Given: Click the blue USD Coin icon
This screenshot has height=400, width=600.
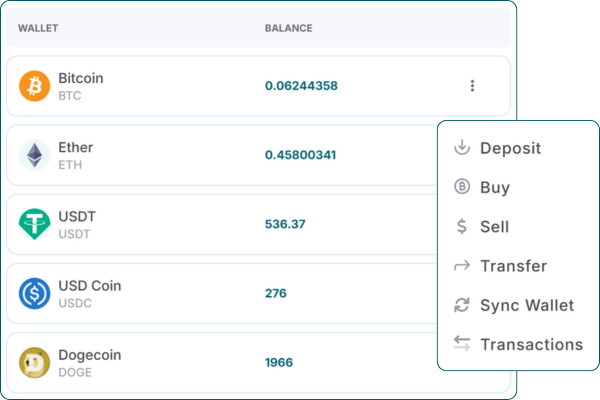Looking at the screenshot, I should [x=34, y=293].
